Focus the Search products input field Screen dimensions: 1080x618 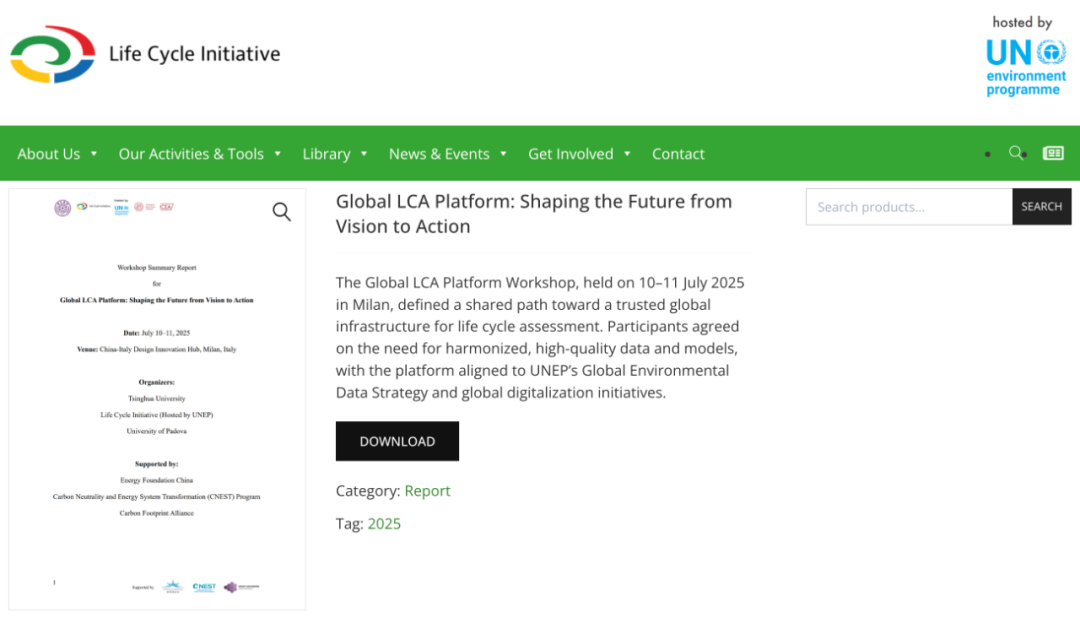[908, 207]
